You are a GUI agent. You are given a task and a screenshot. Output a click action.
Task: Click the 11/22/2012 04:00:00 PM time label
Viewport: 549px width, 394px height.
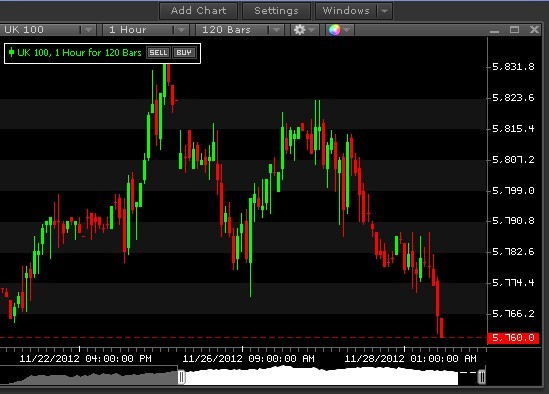pyautogui.click(x=85, y=359)
